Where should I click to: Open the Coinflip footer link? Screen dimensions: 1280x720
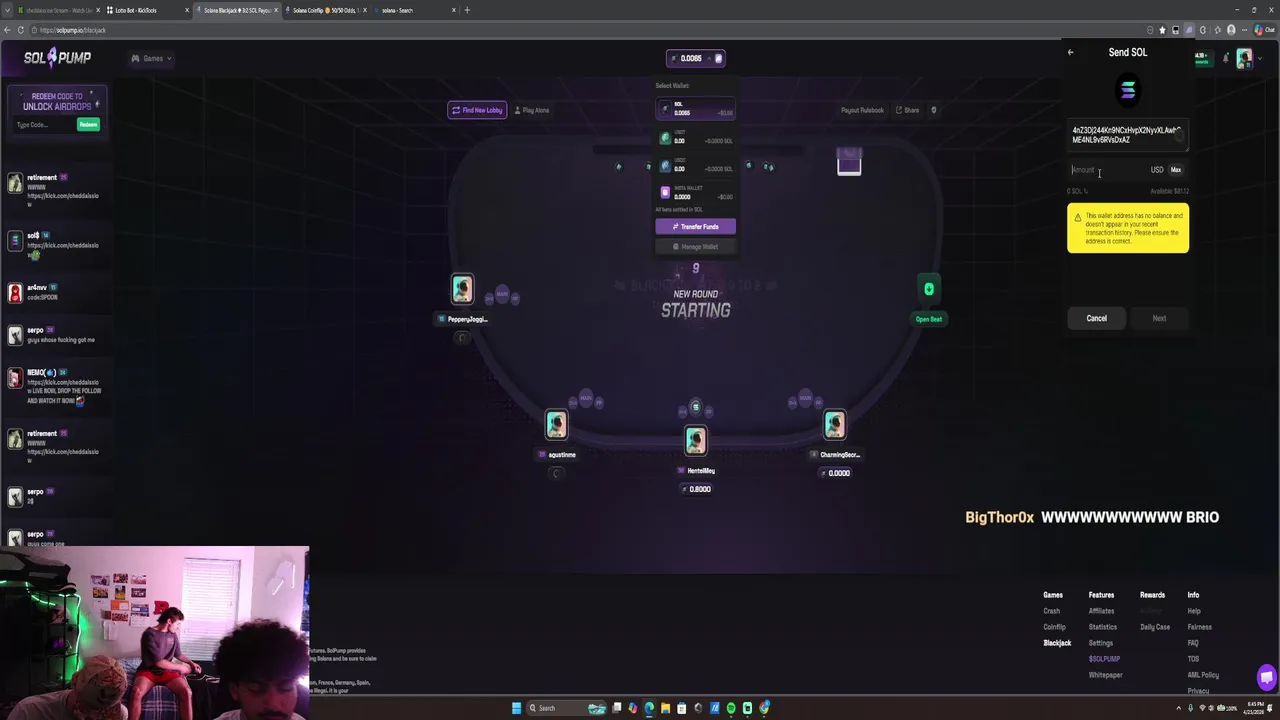pyautogui.click(x=1054, y=627)
